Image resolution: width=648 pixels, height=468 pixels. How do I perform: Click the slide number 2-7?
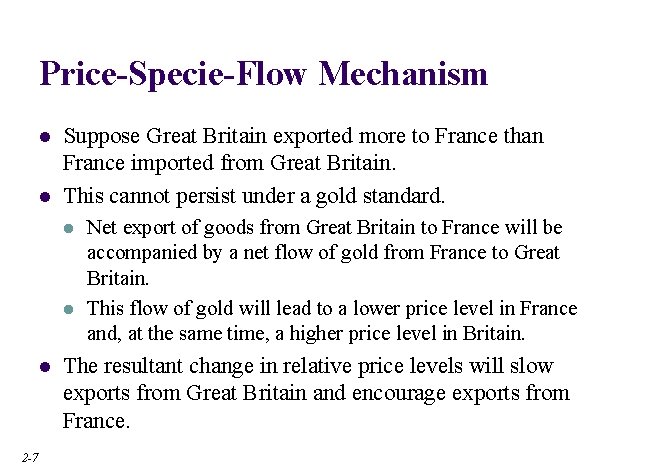pyautogui.click(x=28, y=457)
